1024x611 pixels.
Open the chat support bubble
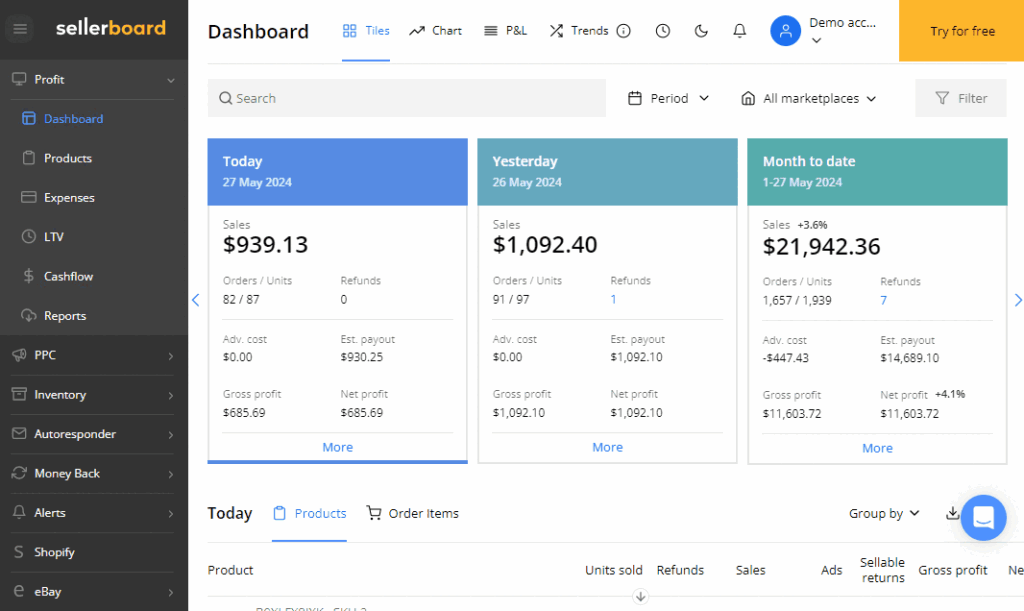point(982,517)
